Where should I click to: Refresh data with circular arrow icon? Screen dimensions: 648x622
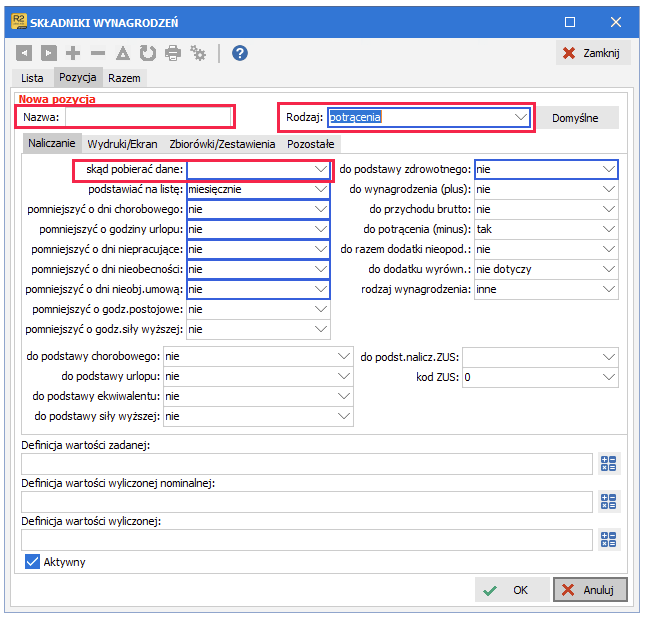pyautogui.click(x=148, y=53)
